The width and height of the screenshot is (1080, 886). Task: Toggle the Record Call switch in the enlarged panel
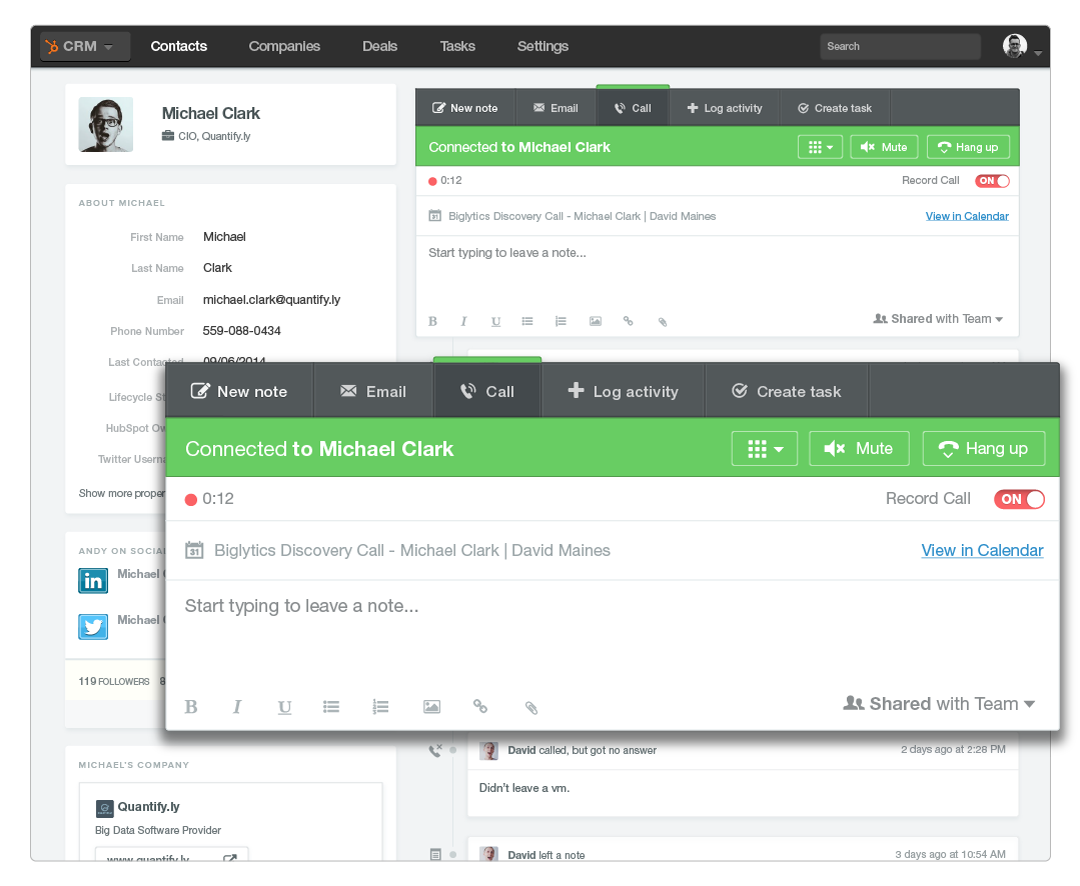pyautogui.click(x=1018, y=499)
